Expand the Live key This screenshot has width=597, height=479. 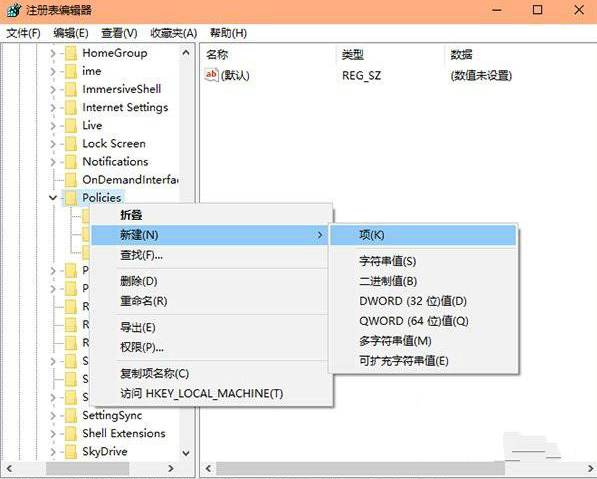tap(53, 126)
